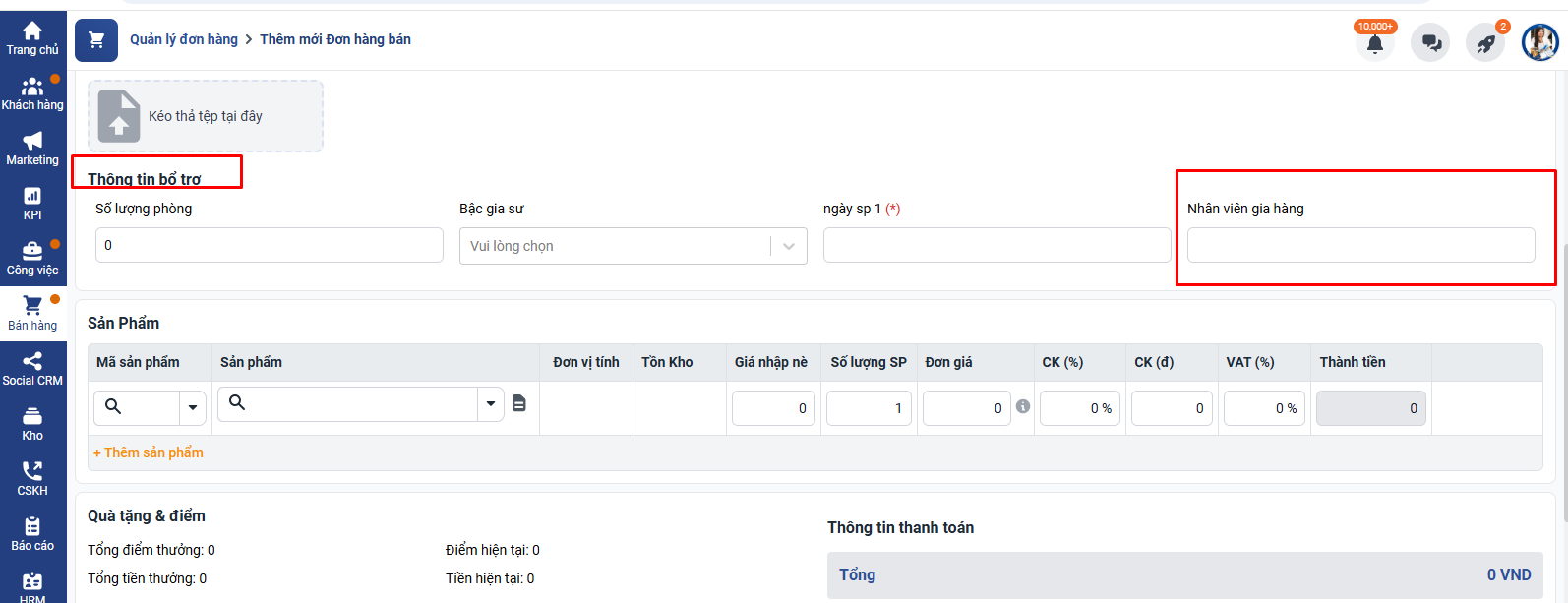Open the chat messages icon
The image size is (1568, 603).
(1430, 43)
